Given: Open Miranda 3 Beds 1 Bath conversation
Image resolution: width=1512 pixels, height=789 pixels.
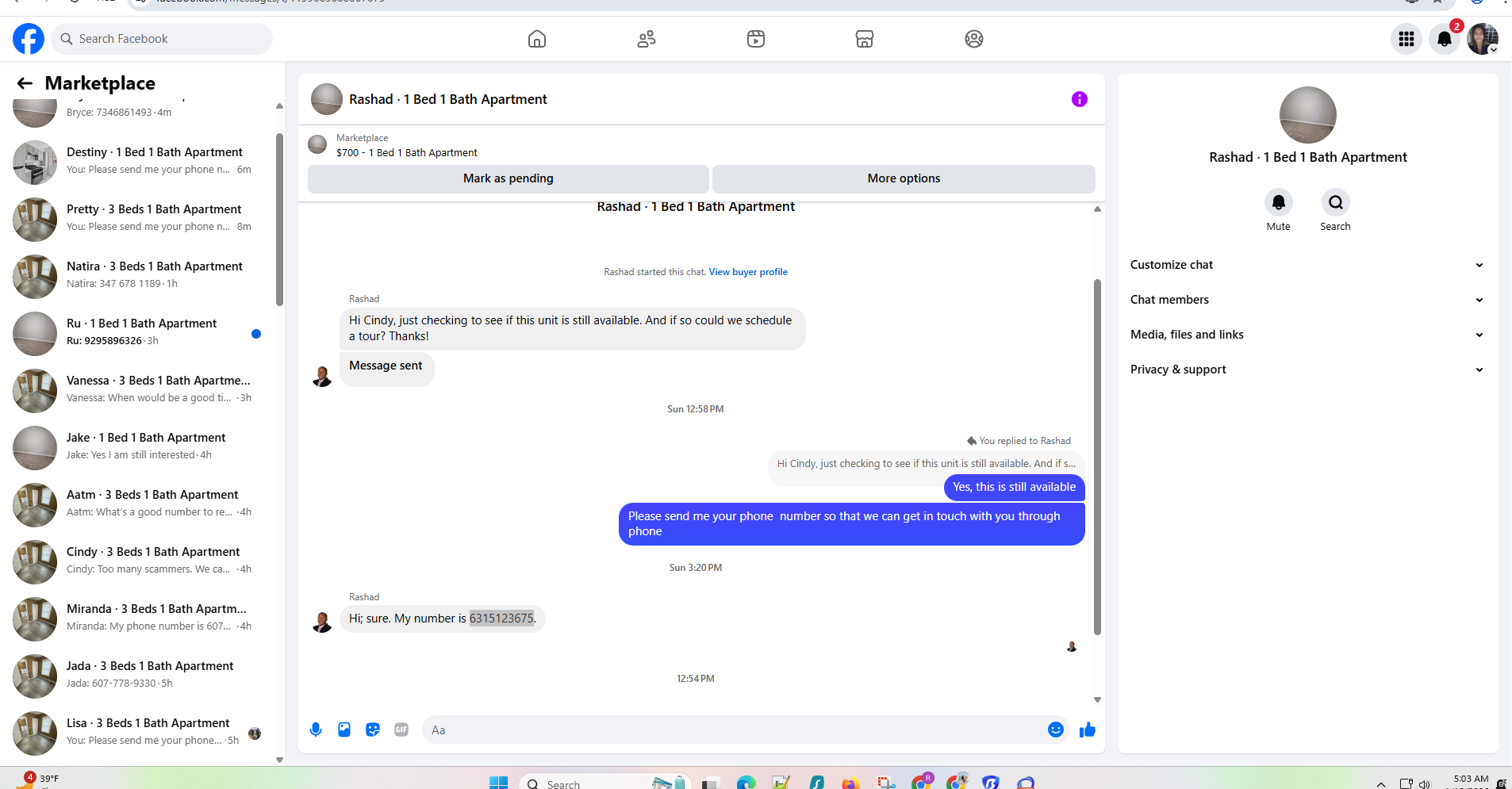Looking at the screenshot, I should pos(139,619).
